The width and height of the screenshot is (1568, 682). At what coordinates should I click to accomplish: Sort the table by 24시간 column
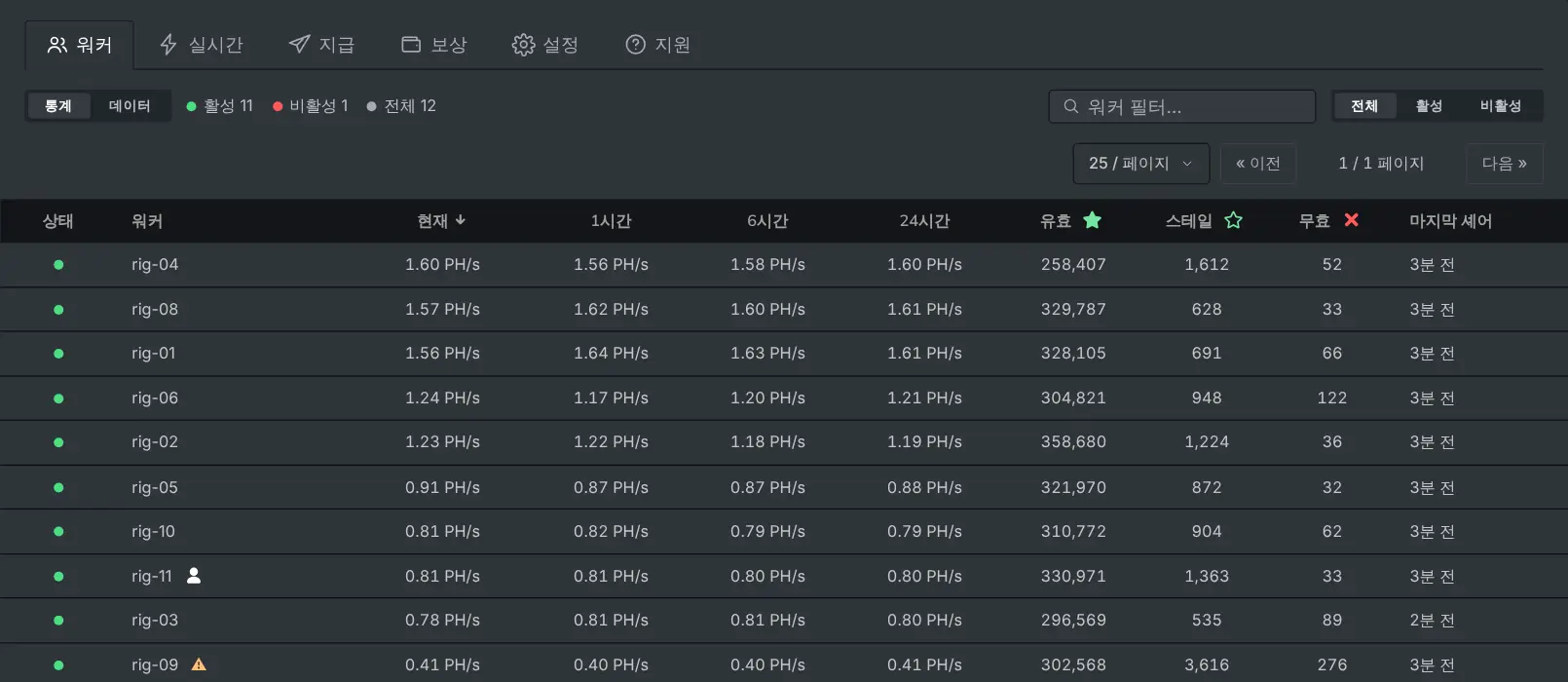click(x=924, y=221)
